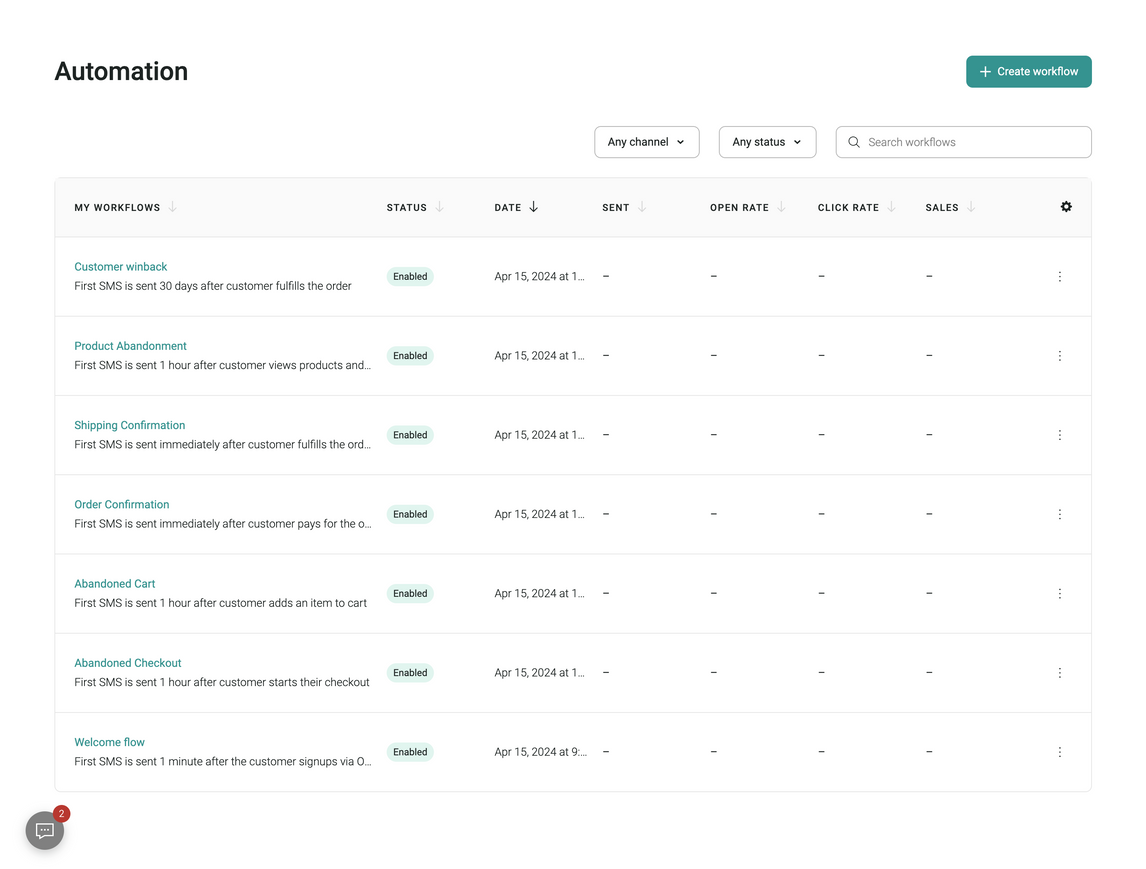Focus the Search workflows field
Viewport: 1146px width, 869px height.
point(963,142)
